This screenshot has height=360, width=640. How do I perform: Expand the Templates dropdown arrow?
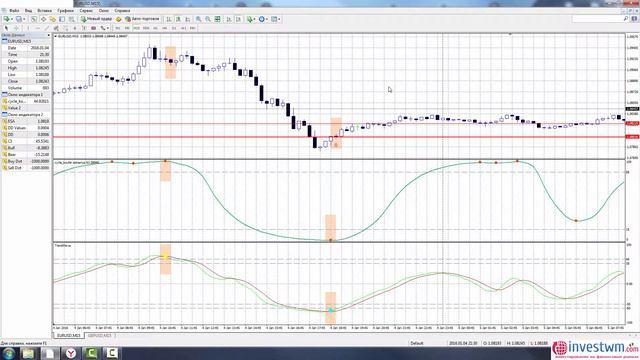[x=279, y=19]
